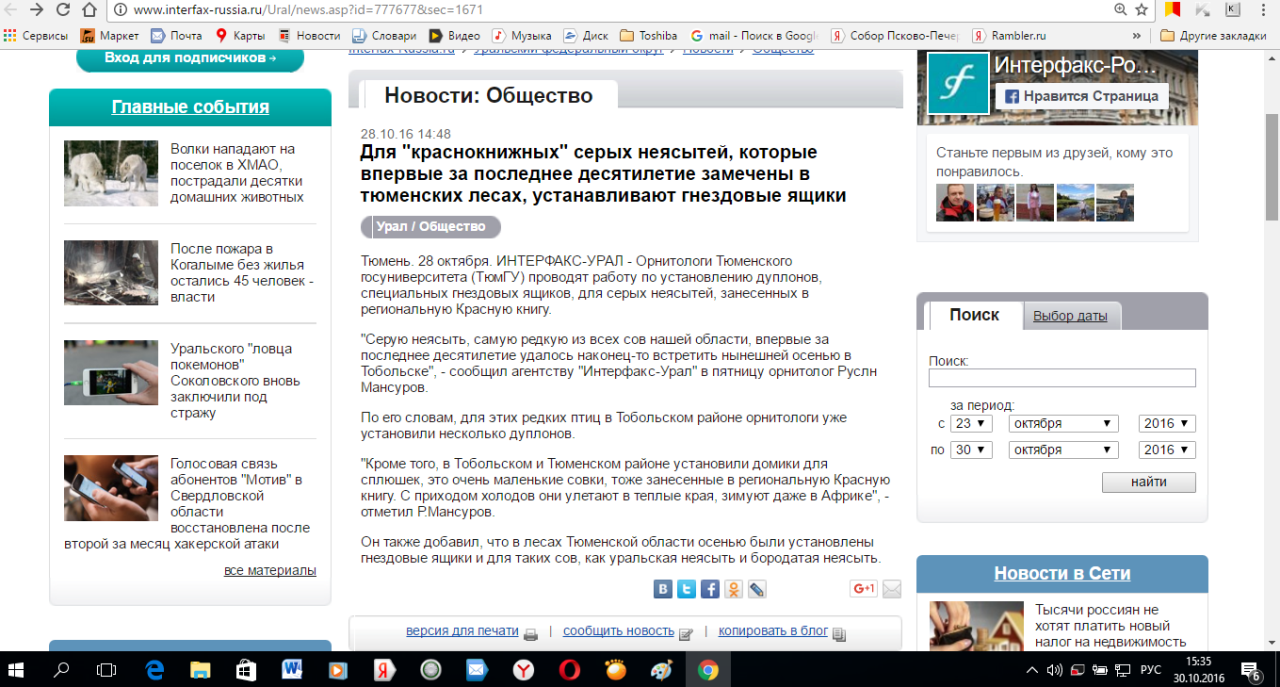Share article on Twitter
1280x687 pixels.
(x=686, y=589)
